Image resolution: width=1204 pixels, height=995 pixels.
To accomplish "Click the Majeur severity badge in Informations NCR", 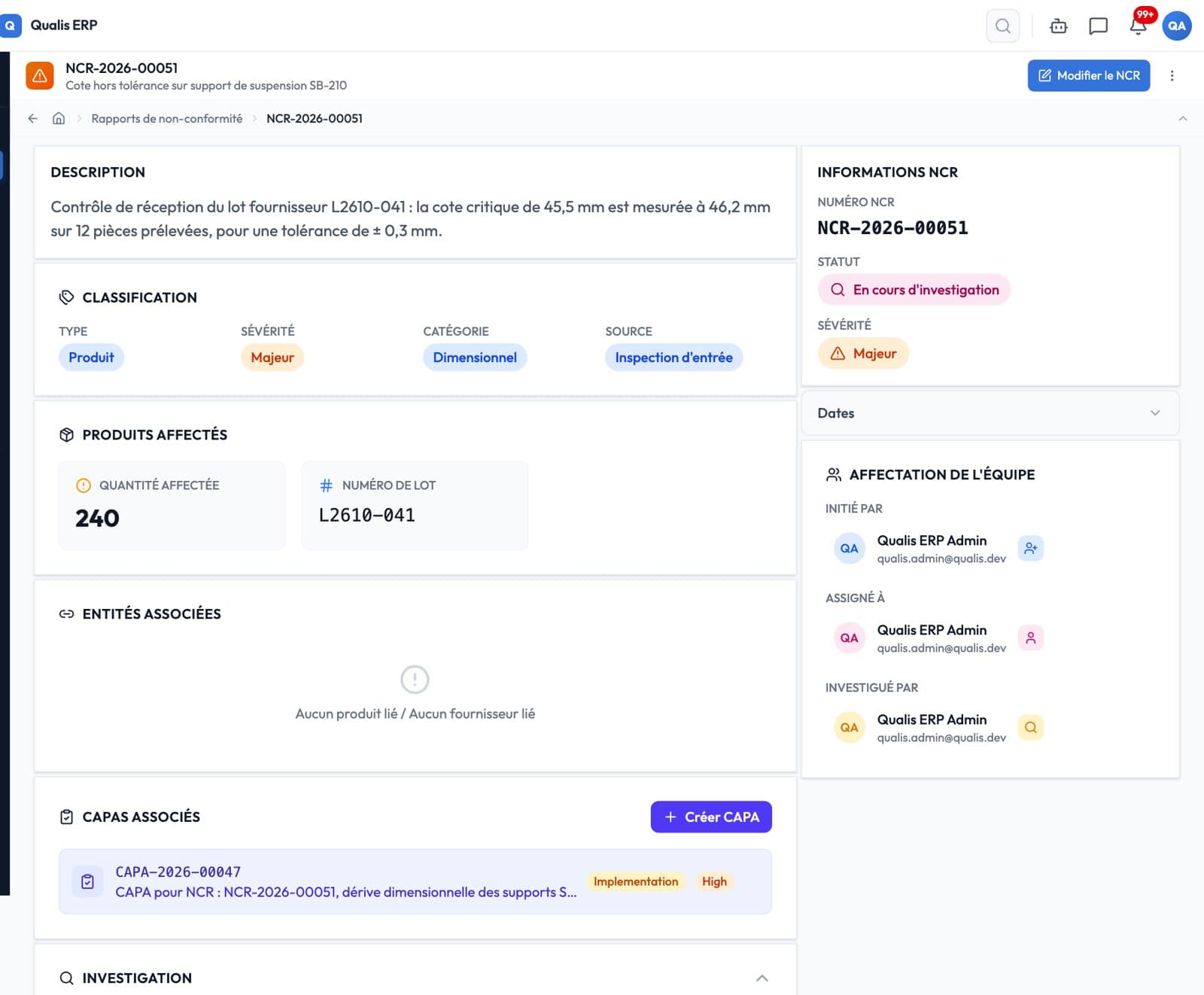I will [x=863, y=353].
